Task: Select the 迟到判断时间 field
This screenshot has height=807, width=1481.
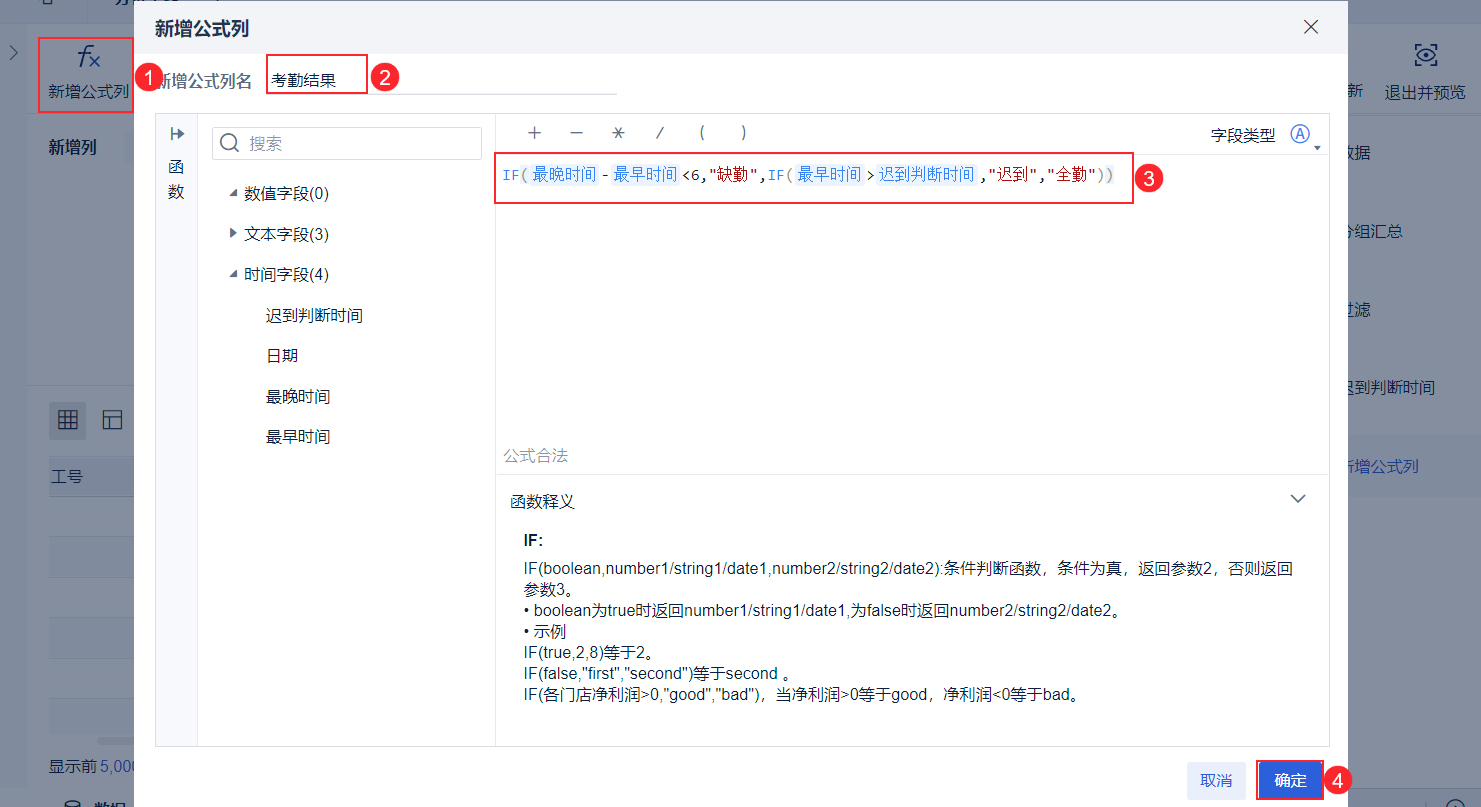Action: coord(314,316)
